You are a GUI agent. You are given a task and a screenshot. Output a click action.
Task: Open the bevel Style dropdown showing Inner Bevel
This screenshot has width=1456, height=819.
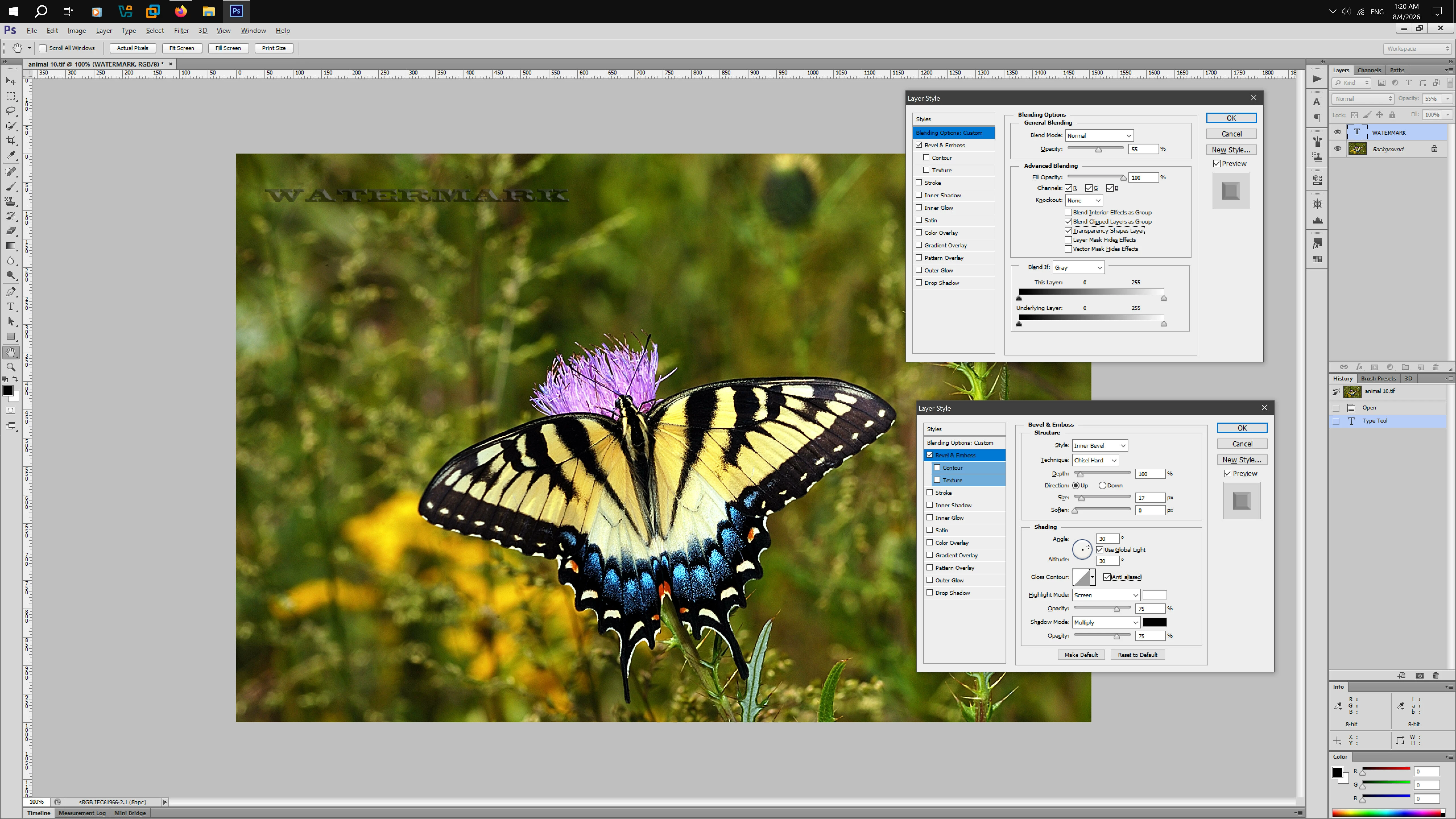tap(1100, 445)
